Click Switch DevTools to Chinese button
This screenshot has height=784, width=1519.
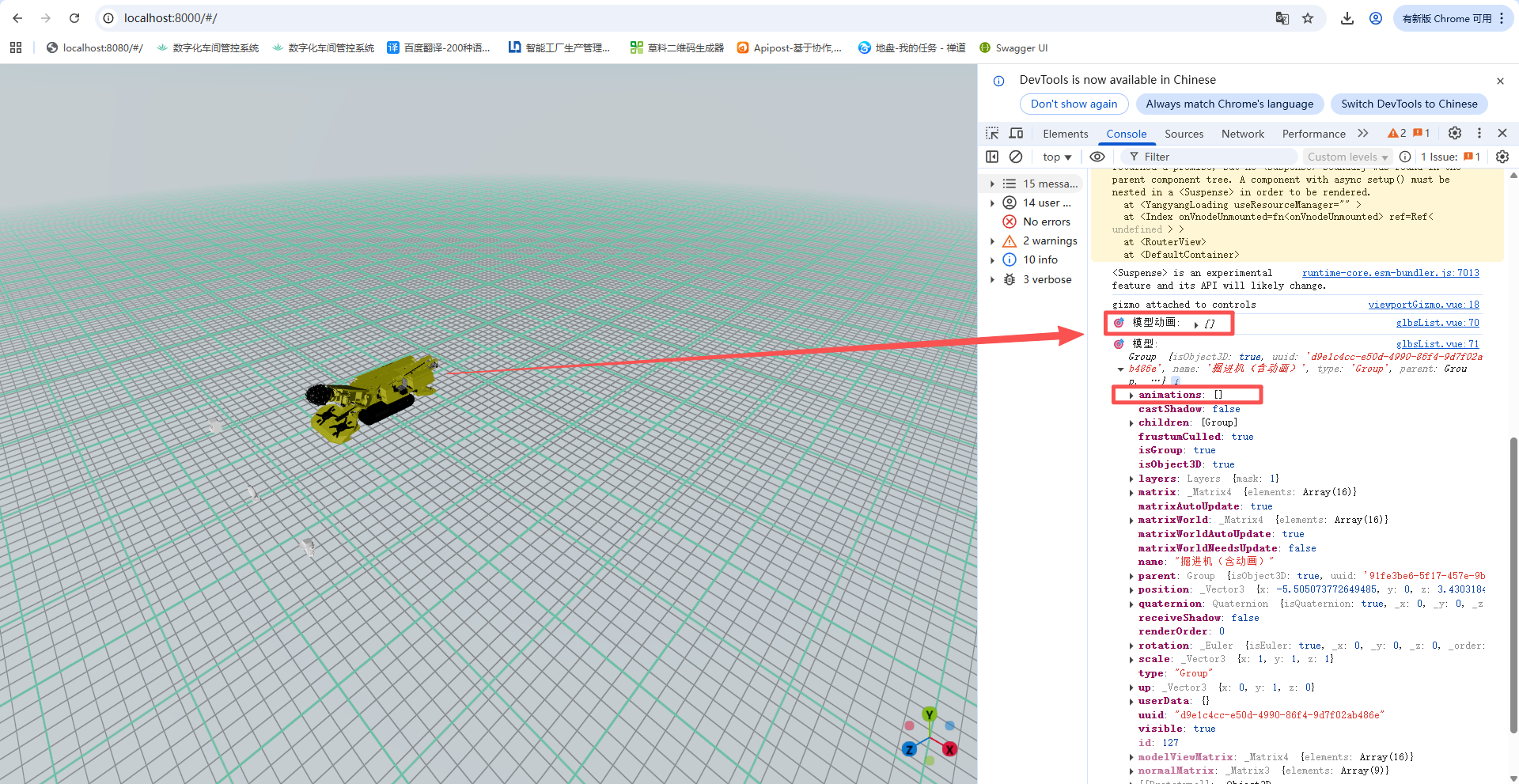1409,104
